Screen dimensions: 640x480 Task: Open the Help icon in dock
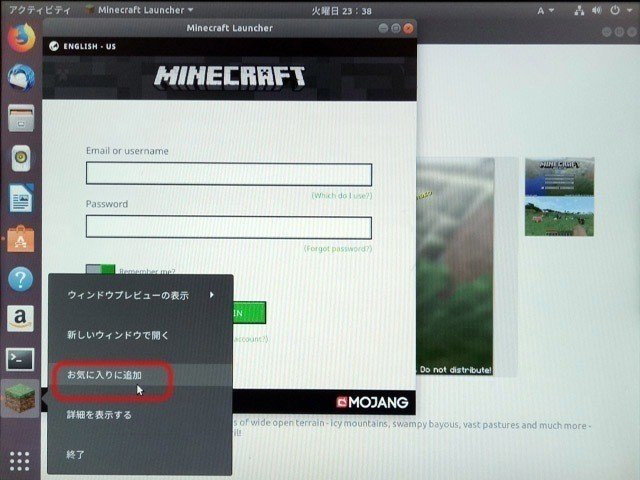pyautogui.click(x=20, y=279)
